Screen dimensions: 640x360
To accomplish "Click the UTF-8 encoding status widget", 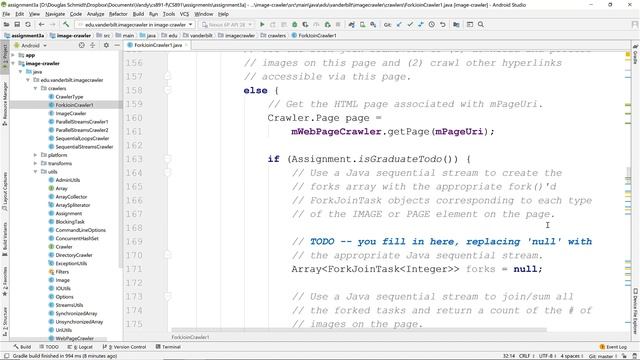I will (546, 356).
